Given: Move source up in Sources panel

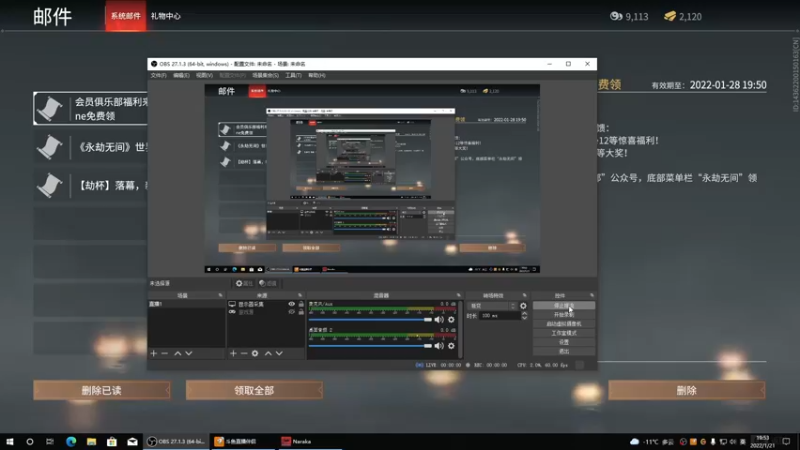Looking at the screenshot, I should [x=268, y=353].
